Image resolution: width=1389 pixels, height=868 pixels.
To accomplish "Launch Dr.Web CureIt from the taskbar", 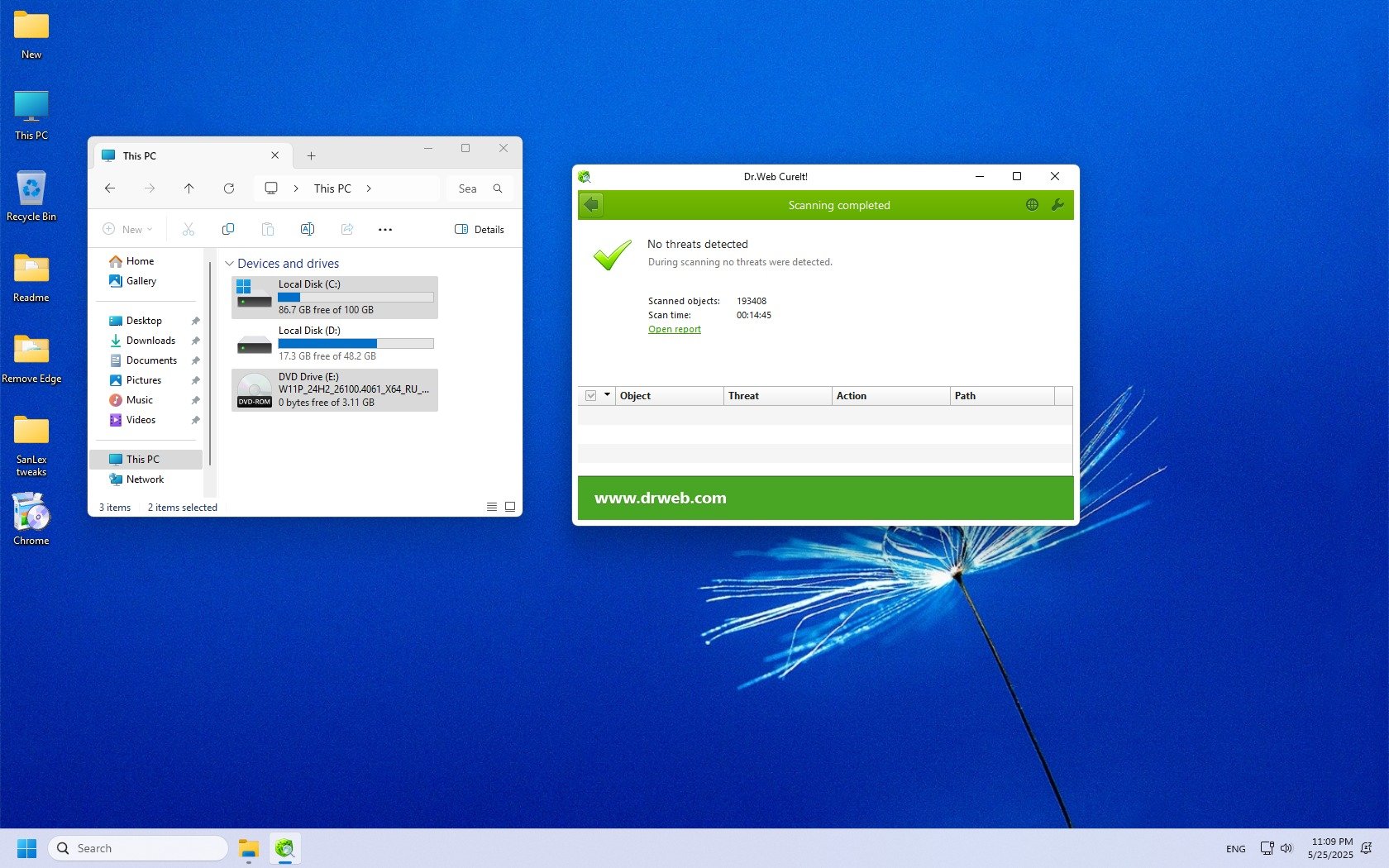I will coord(284,848).
